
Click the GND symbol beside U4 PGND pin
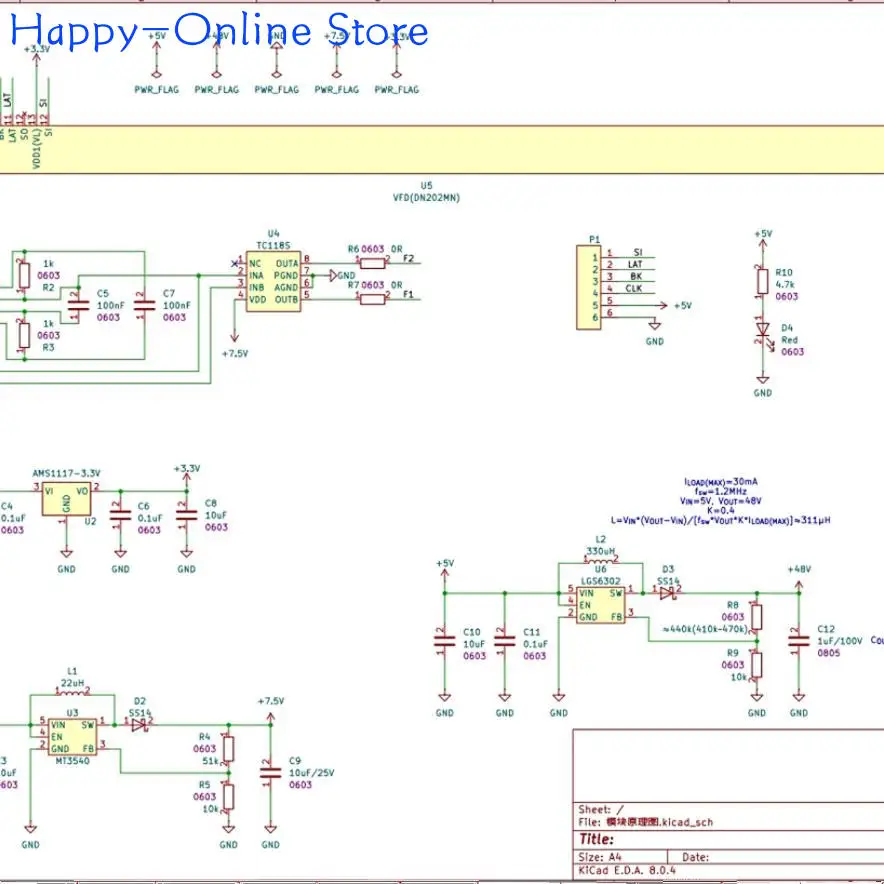[x=342, y=276]
